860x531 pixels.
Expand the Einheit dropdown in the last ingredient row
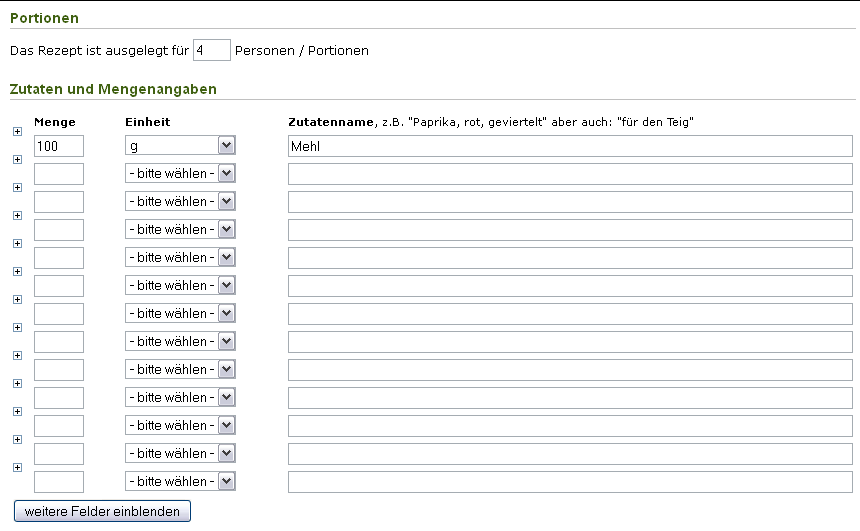[180, 482]
